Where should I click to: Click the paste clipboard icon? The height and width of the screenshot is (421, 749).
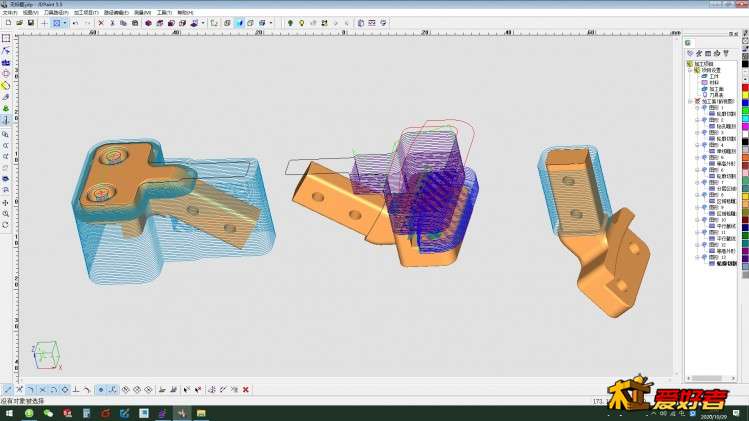135,23
